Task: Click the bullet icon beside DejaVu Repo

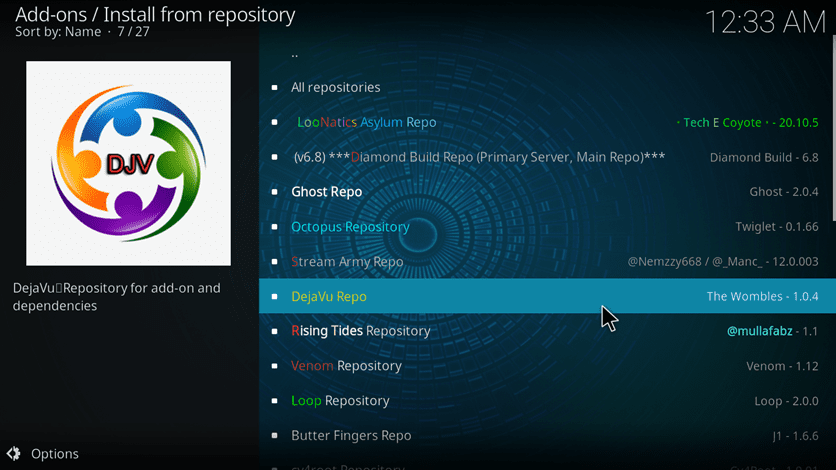Action: [275, 296]
